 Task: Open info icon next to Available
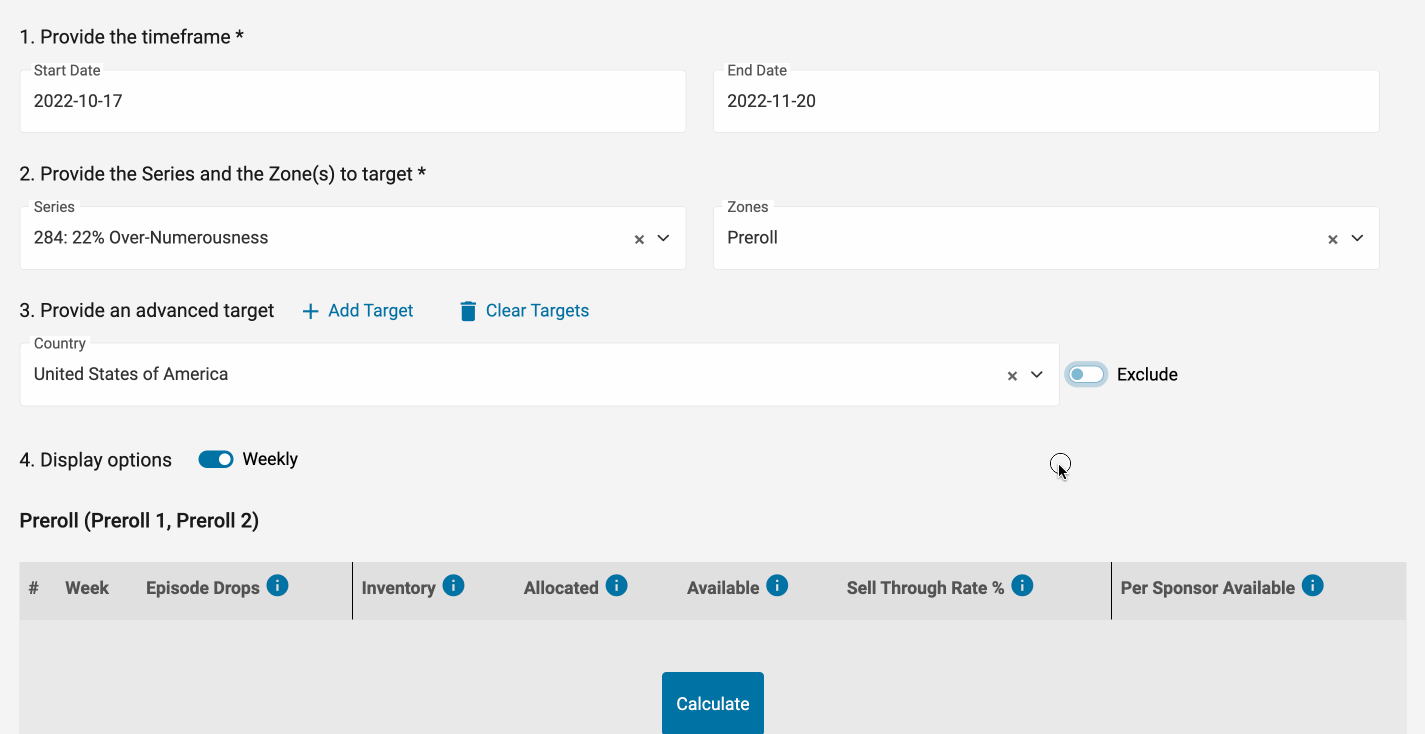[x=777, y=586]
